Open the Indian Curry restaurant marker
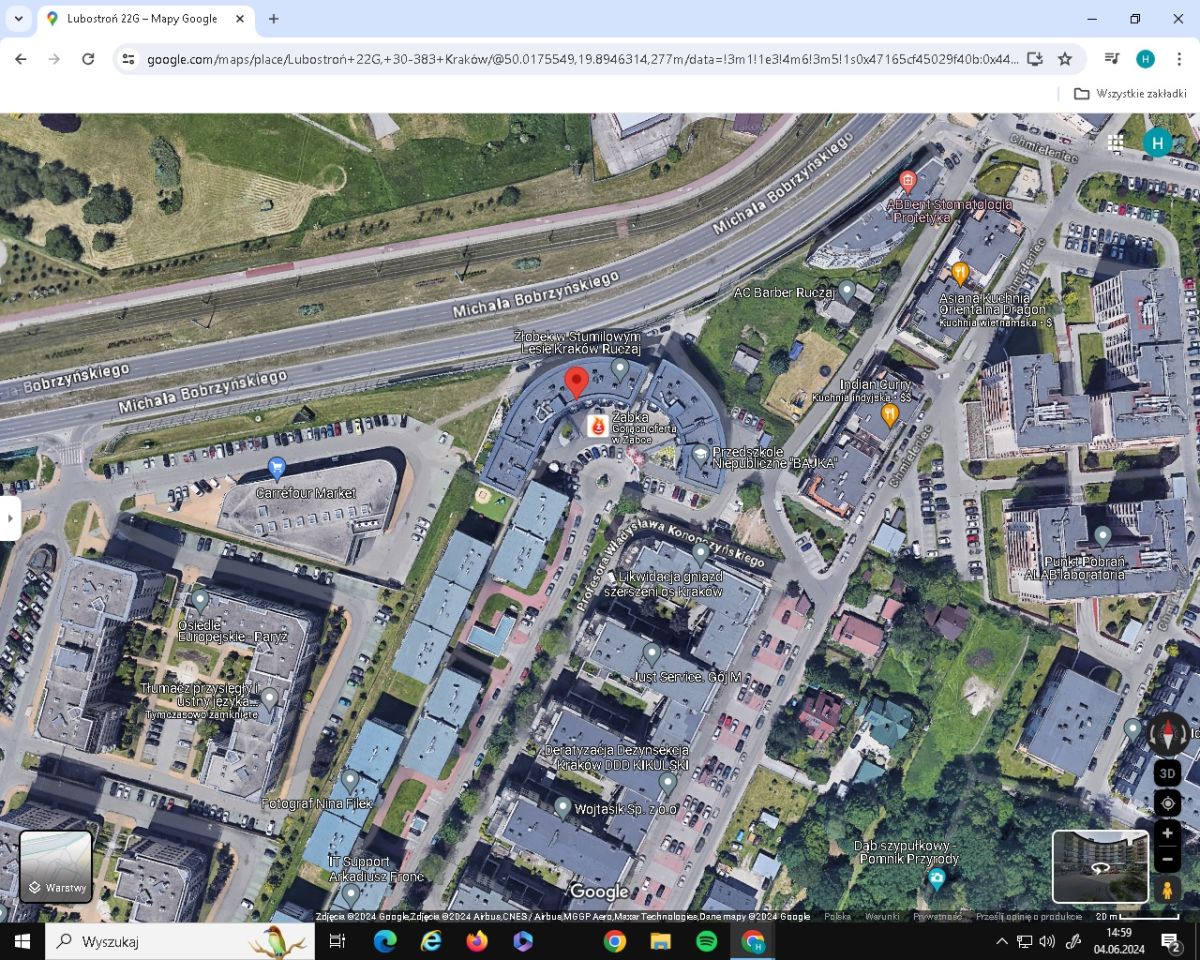 [x=889, y=414]
